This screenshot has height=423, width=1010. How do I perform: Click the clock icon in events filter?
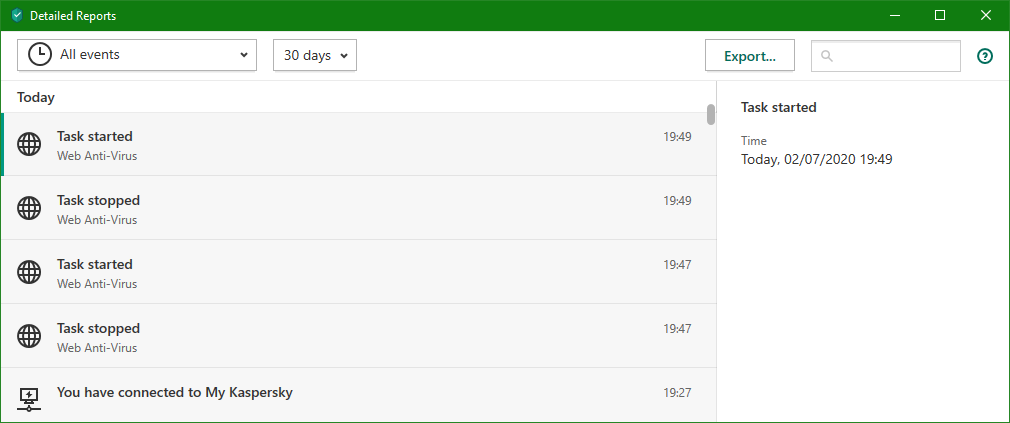pyautogui.click(x=40, y=55)
